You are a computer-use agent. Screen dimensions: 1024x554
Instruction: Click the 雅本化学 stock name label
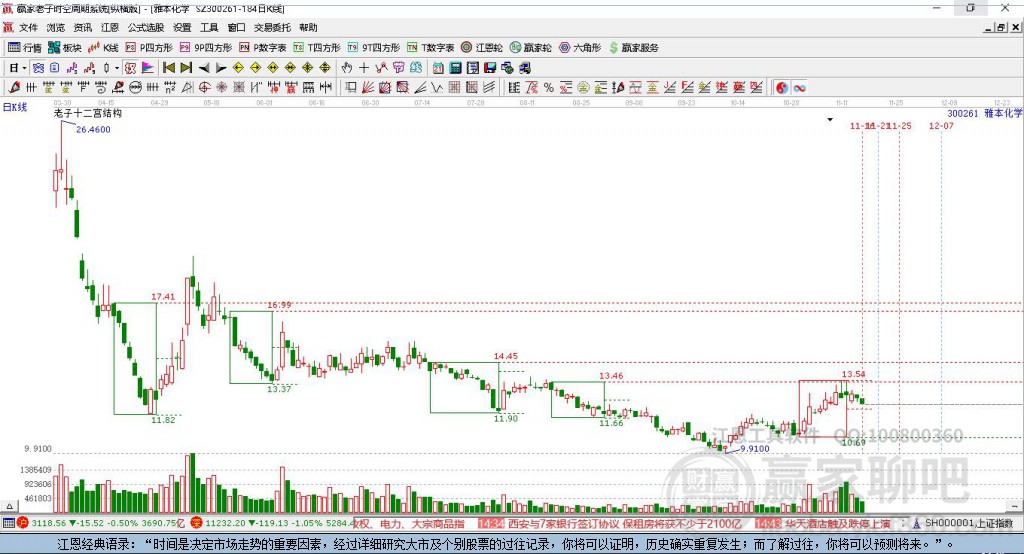1003,114
